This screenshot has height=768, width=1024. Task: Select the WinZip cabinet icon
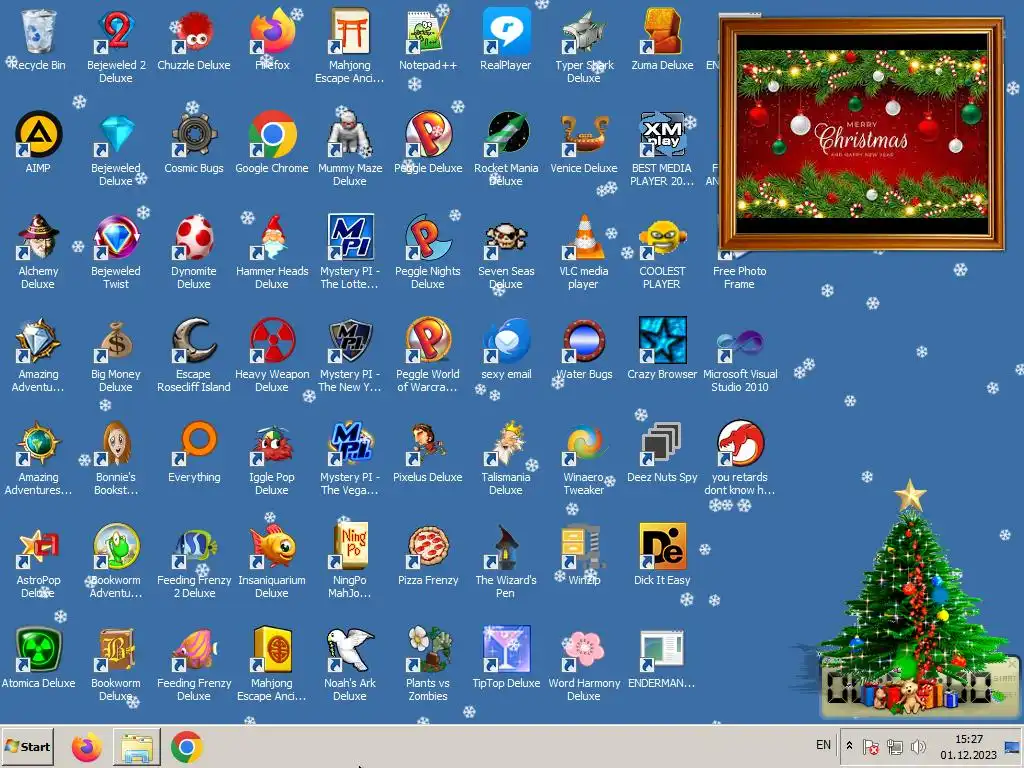coord(584,546)
